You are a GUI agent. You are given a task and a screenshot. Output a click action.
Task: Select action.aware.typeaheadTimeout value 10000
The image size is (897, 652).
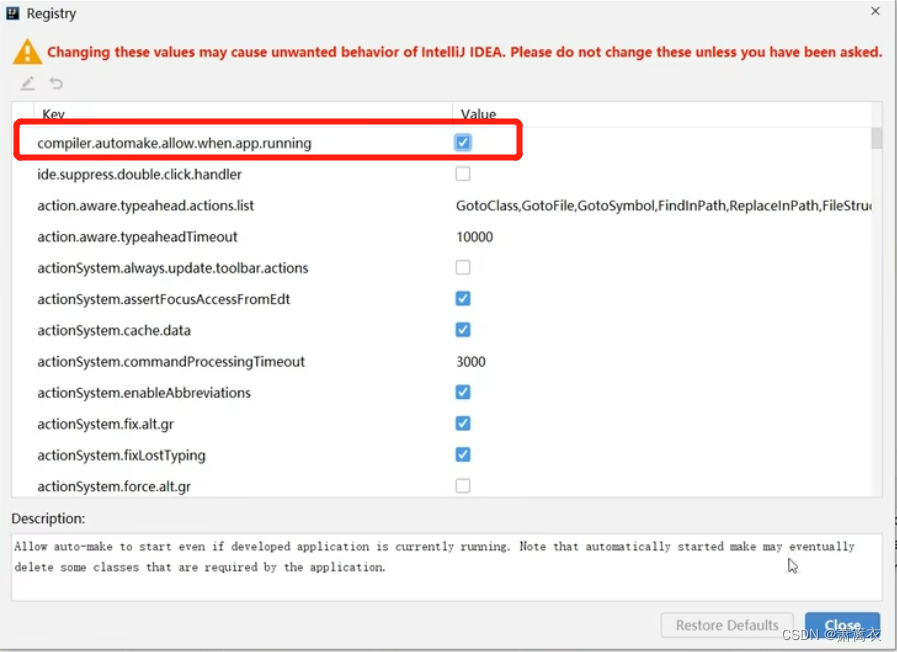(474, 237)
